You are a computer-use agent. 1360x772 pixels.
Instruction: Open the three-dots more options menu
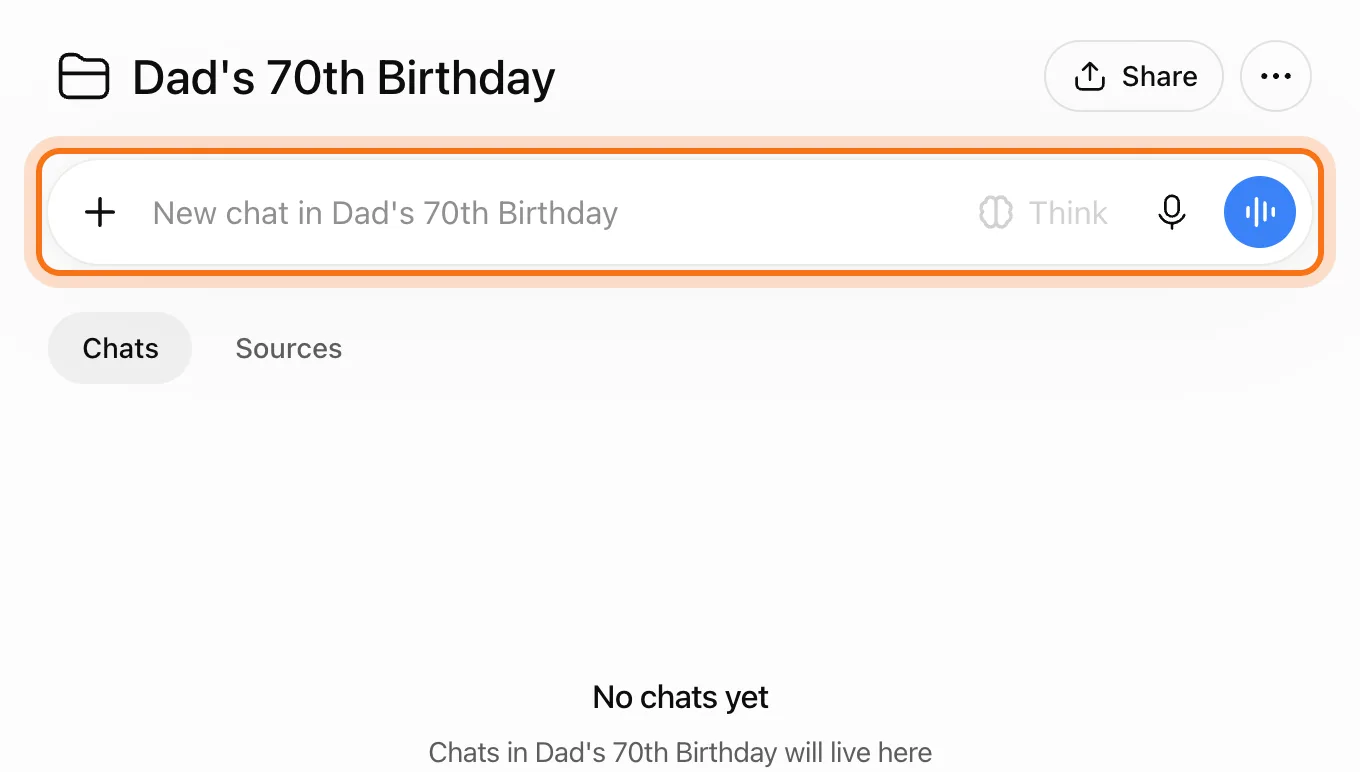[x=1276, y=76]
